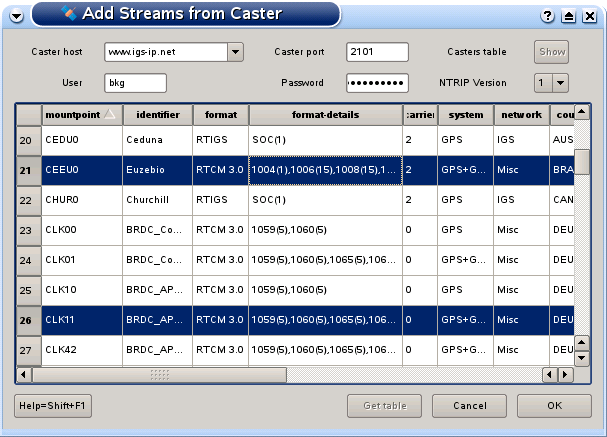
Task: Click the format-details column header
Action: pos(325,114)
